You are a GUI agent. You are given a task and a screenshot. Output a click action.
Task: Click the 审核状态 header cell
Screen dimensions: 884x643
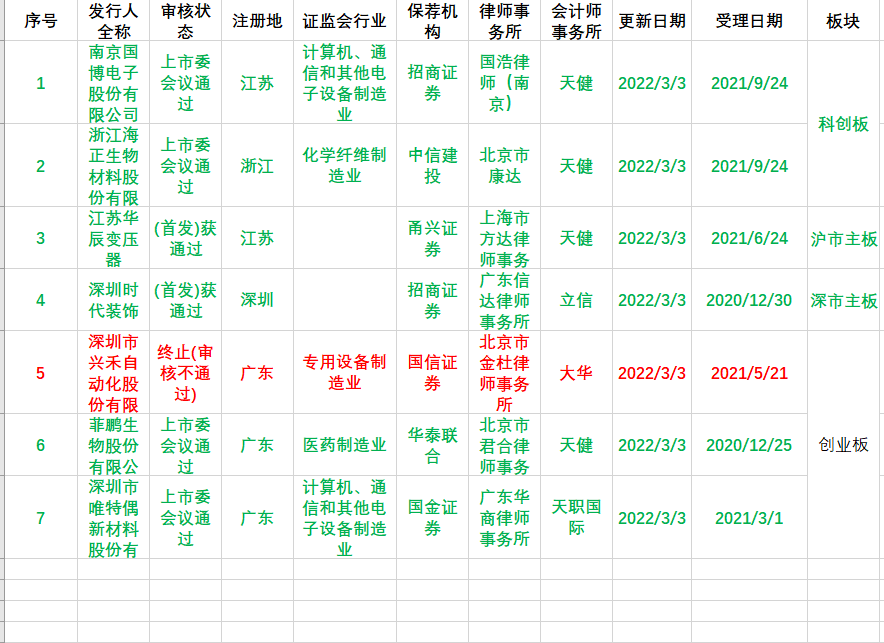click(x=185, y=21)
